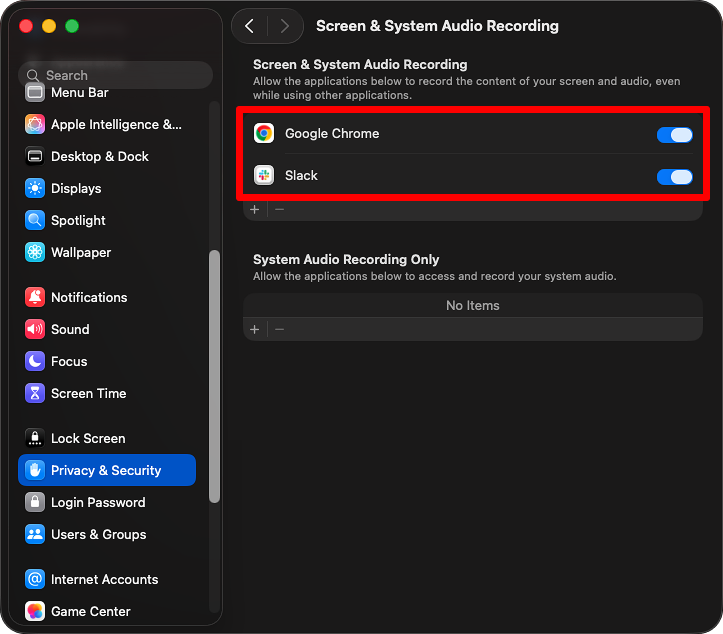The width and height of the screenshot is (723, 634).
Task: Select Lock Screen in the sidebar
Action: 107,438
